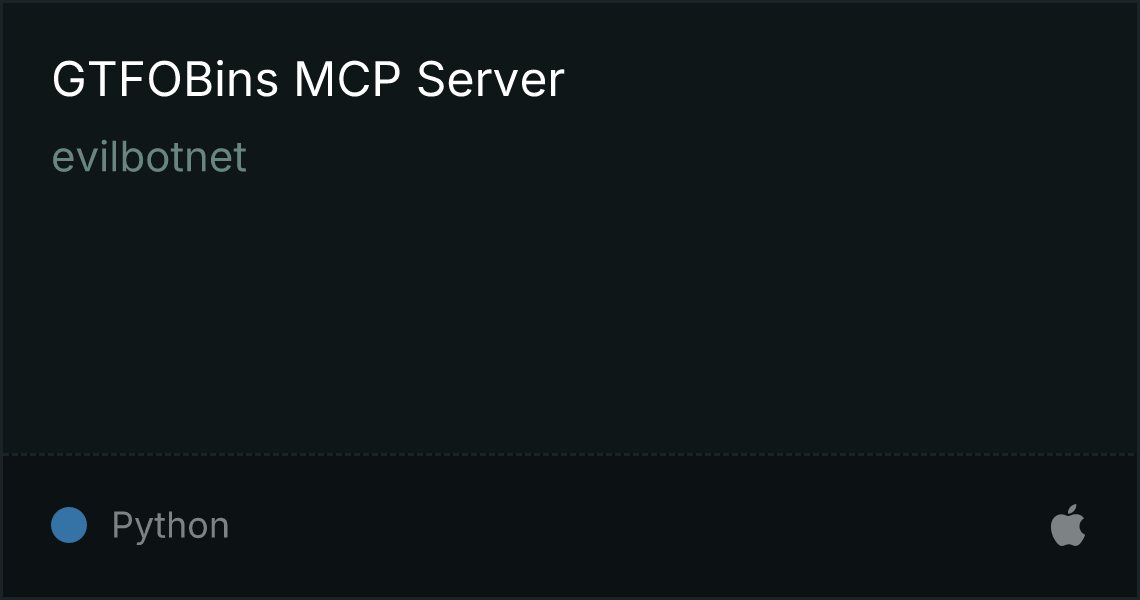
Task: Click the card's dark body below evilbotnet
Action: (x=570, y=313)
